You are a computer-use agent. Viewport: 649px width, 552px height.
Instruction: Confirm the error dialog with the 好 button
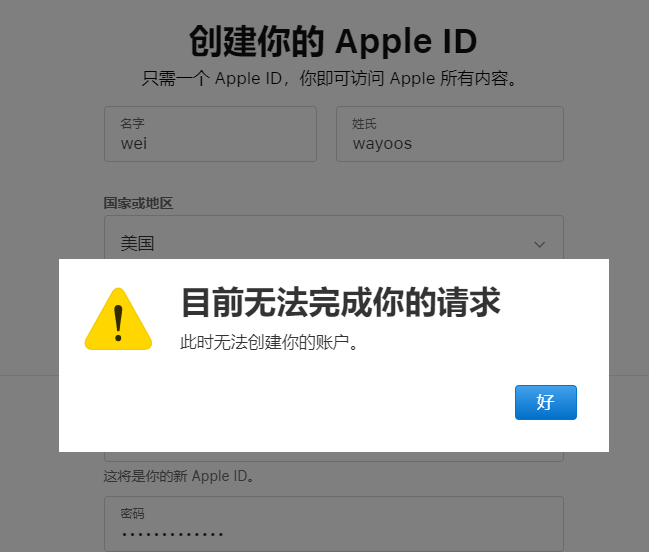(546, 402)
